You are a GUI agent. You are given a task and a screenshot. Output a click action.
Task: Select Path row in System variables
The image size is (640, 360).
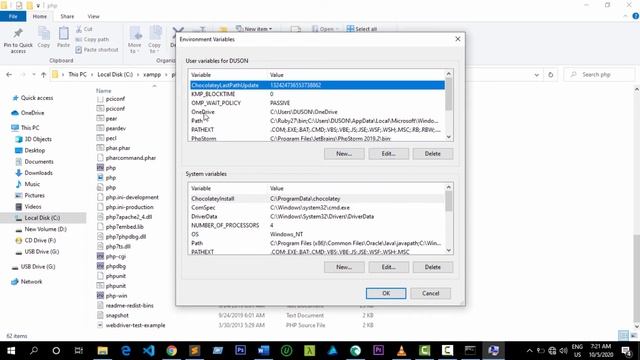pyautogui.click(x=317, y=243)
